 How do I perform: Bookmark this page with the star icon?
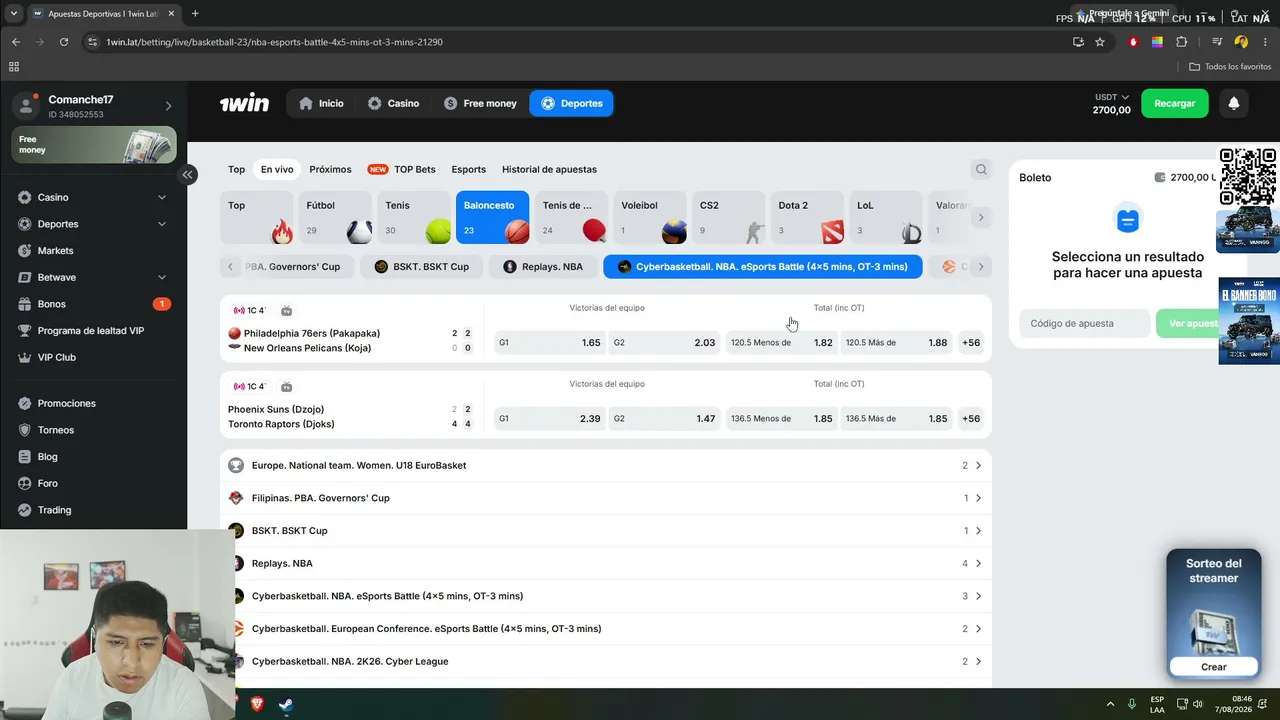1100,42
